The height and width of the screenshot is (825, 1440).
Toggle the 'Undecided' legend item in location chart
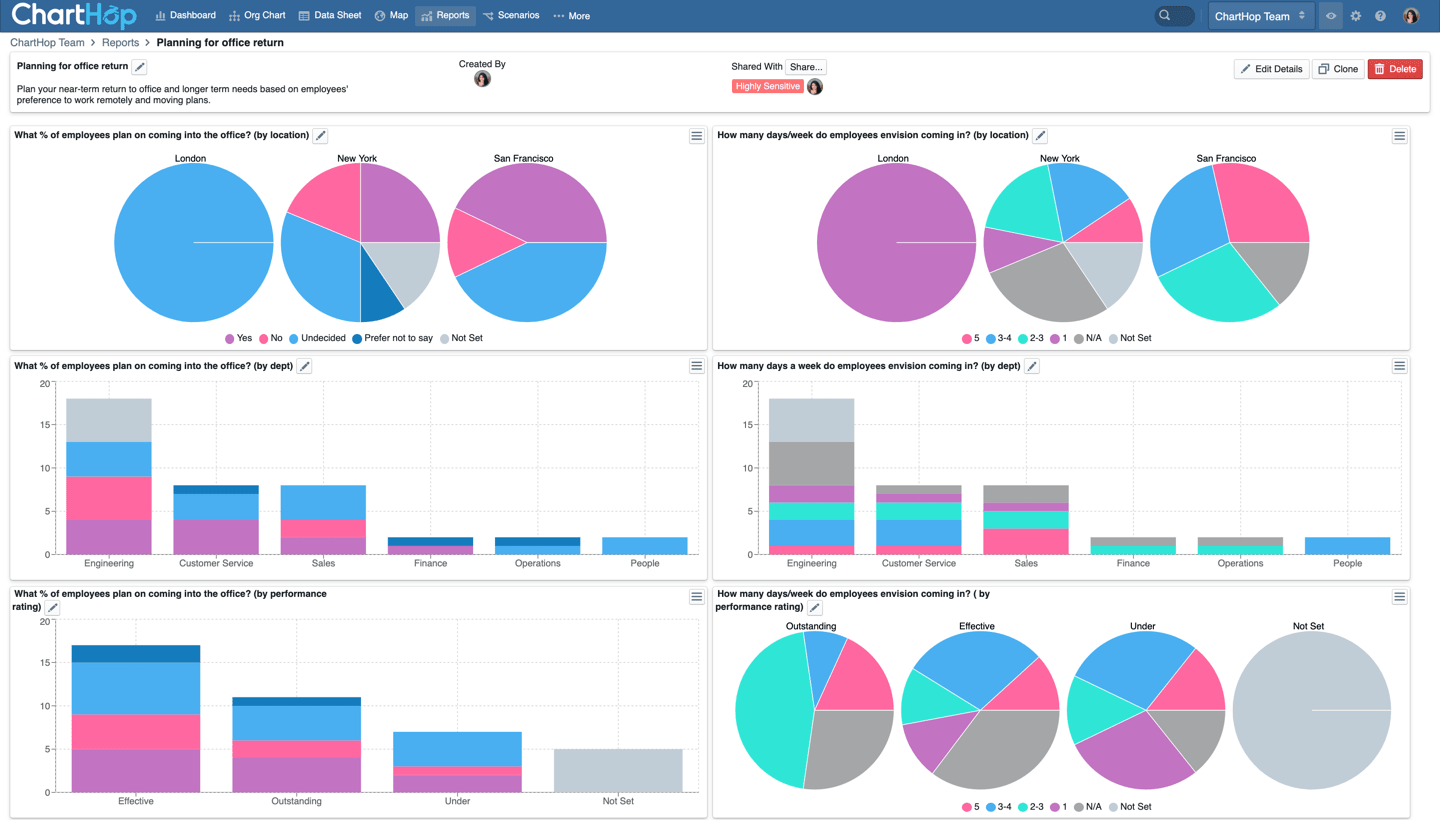[317, 338]
